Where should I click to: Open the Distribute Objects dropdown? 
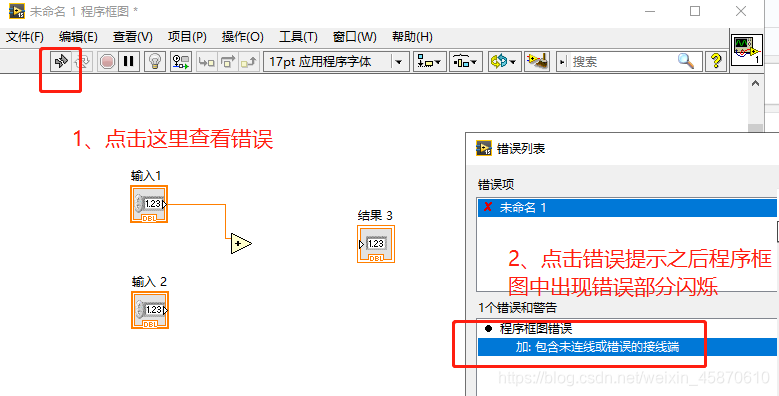pyautogui.click(x=466, y=62)
